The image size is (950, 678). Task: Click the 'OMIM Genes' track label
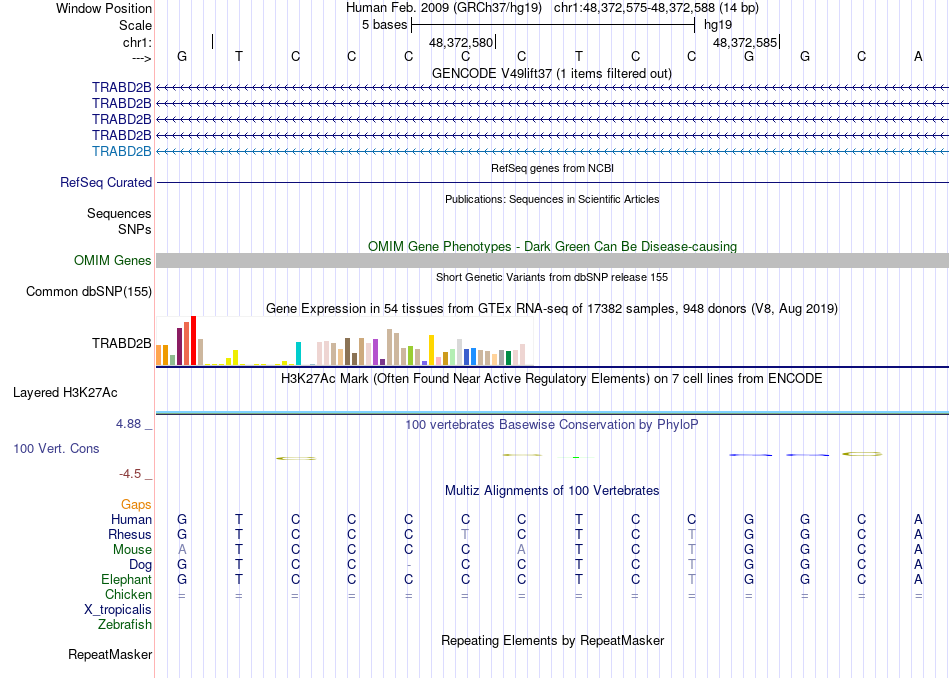click(113, 261)
